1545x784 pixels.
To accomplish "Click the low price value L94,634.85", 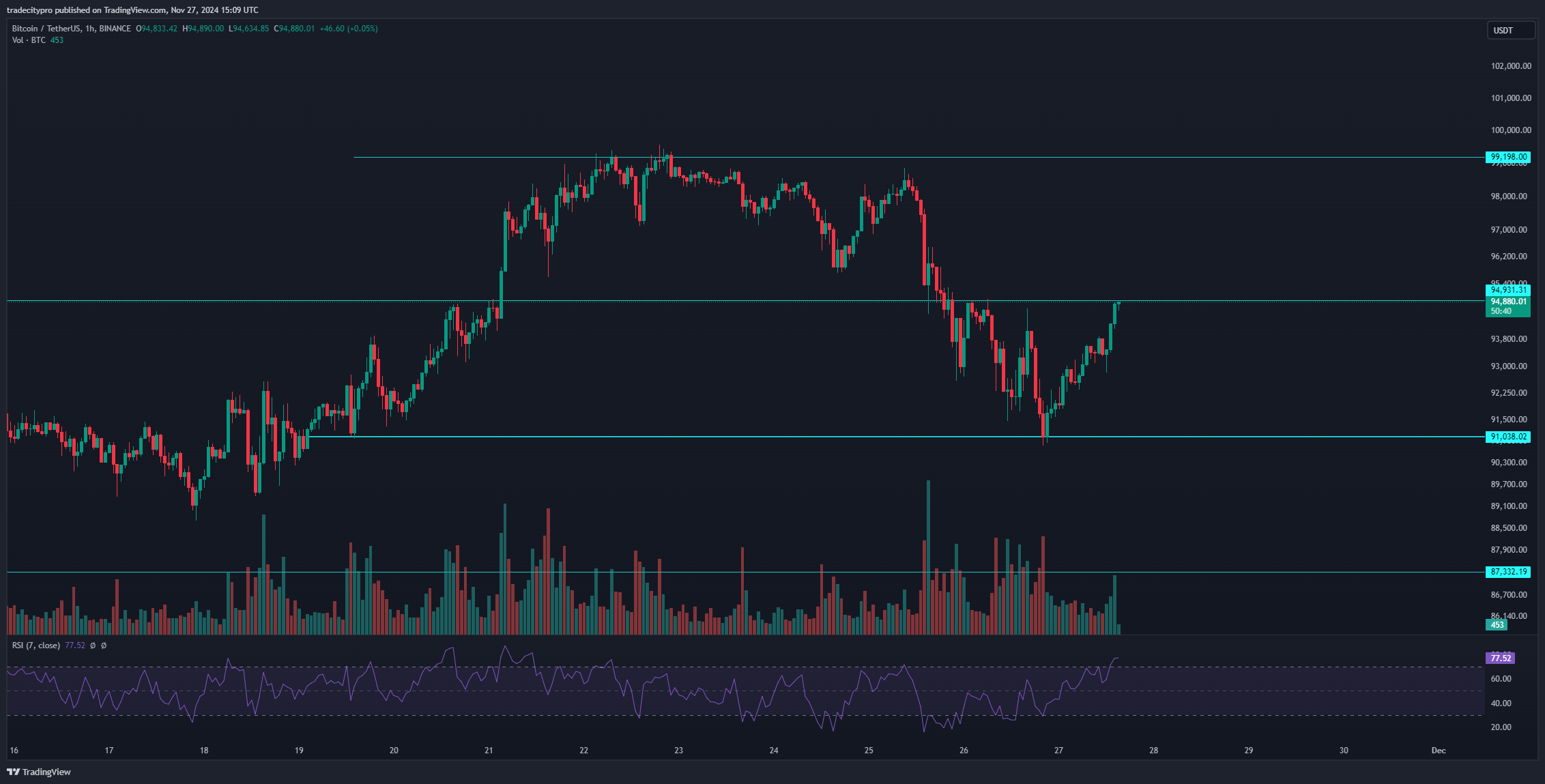I will 249,29.
